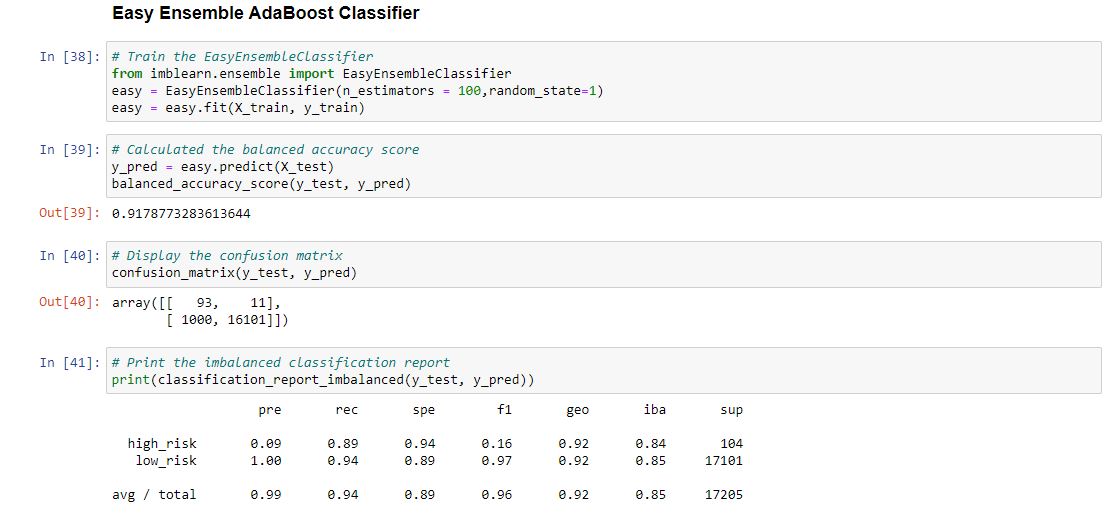Click the Out[40] prompt label

pyautogui.click(x=70, y=302)
